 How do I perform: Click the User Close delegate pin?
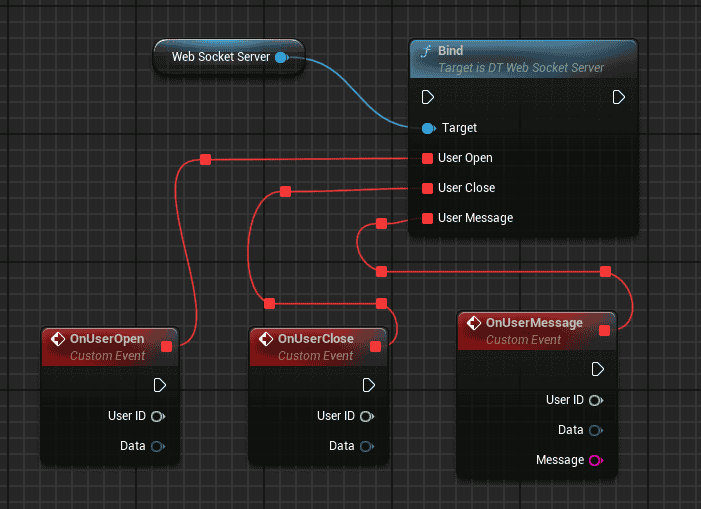coord(428,188)
